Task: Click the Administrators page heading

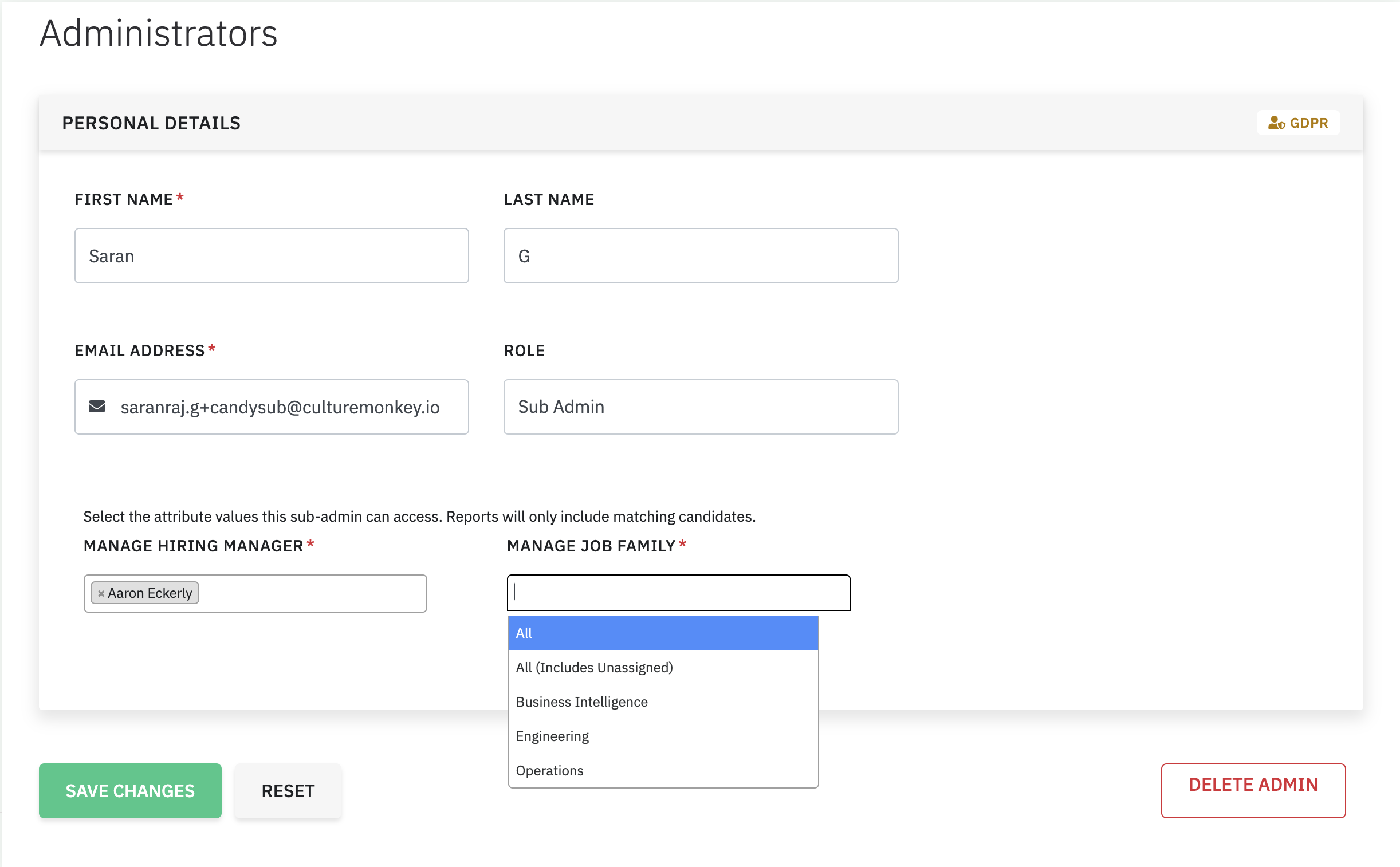Action: pyautogui.click(x=158, y=33)
